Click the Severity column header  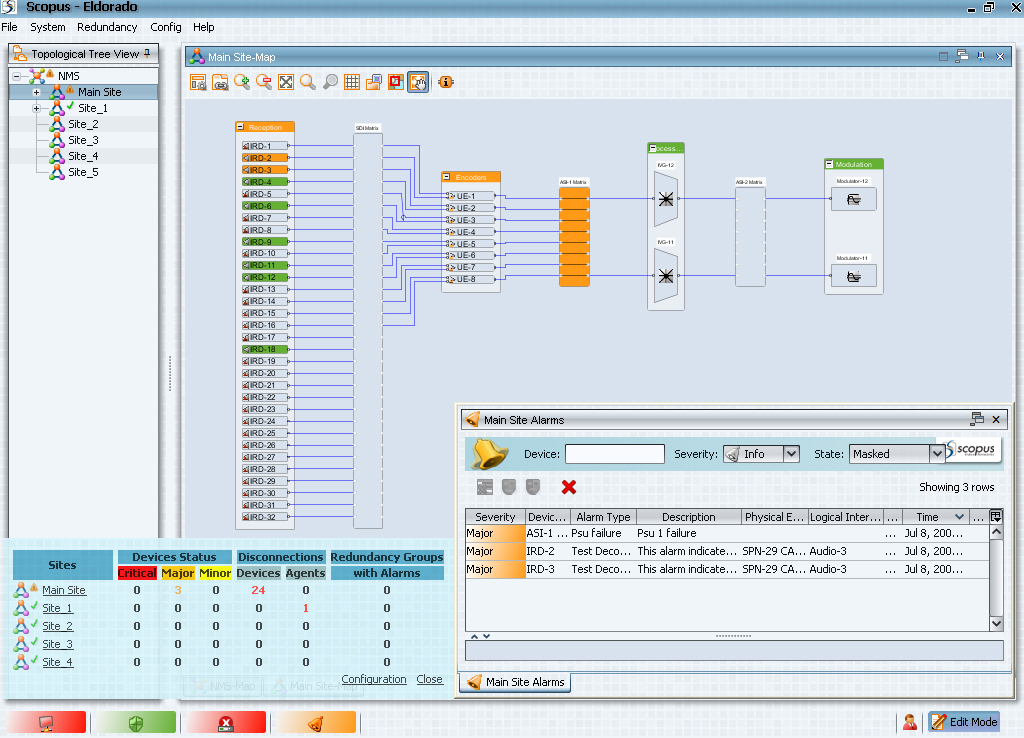pyautogui.click(x=495, y=517)
